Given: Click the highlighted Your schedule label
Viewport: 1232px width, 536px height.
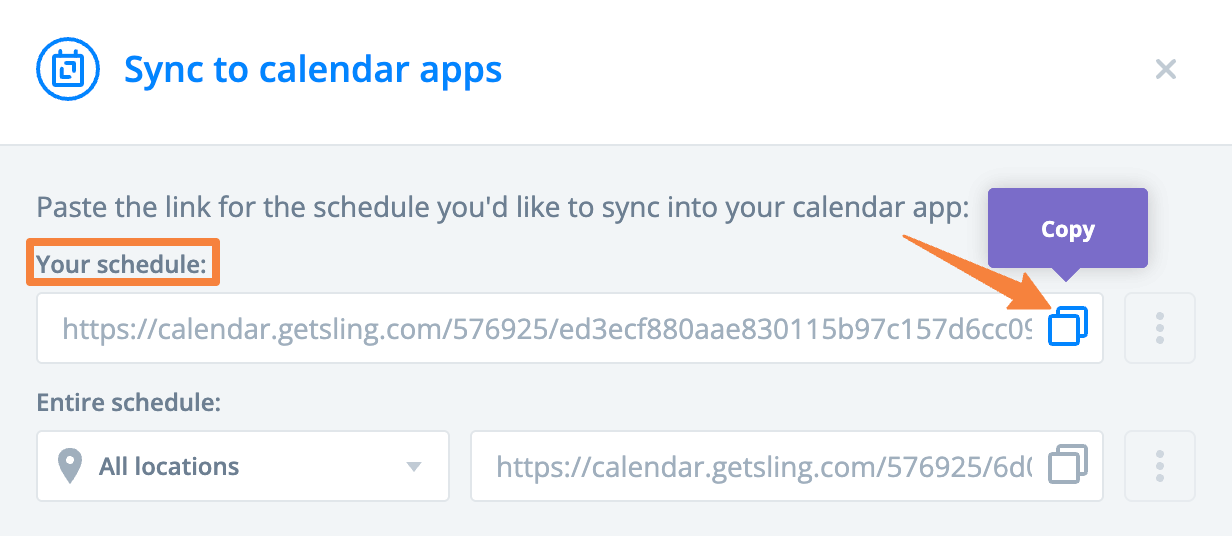Looking at the screenshot, I should point(122,265).
